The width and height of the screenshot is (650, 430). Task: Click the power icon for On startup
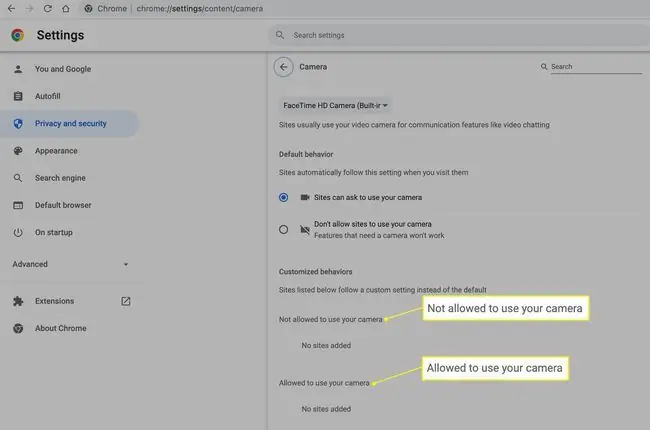(x=18, y=233)
